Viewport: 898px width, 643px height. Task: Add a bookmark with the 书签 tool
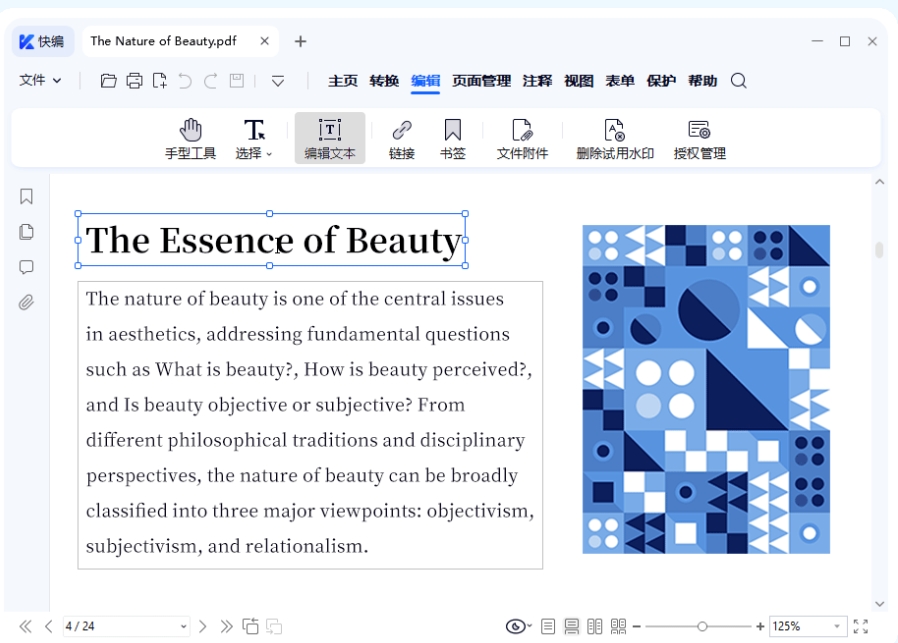[x=452, y=137]
